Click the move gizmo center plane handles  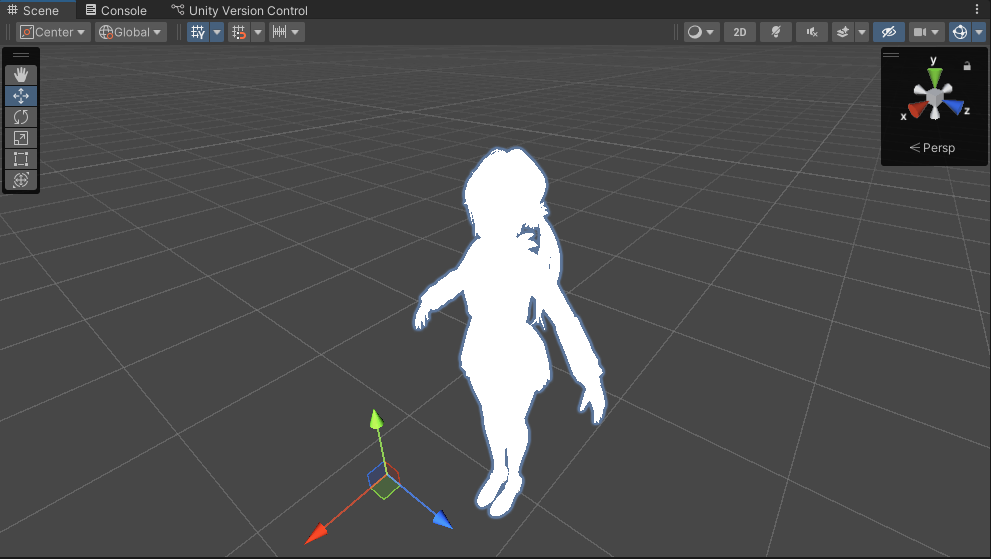384,481
